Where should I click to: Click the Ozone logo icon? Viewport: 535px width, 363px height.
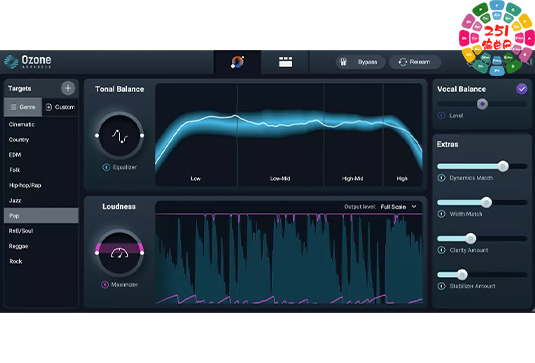(x=11, y=62)
